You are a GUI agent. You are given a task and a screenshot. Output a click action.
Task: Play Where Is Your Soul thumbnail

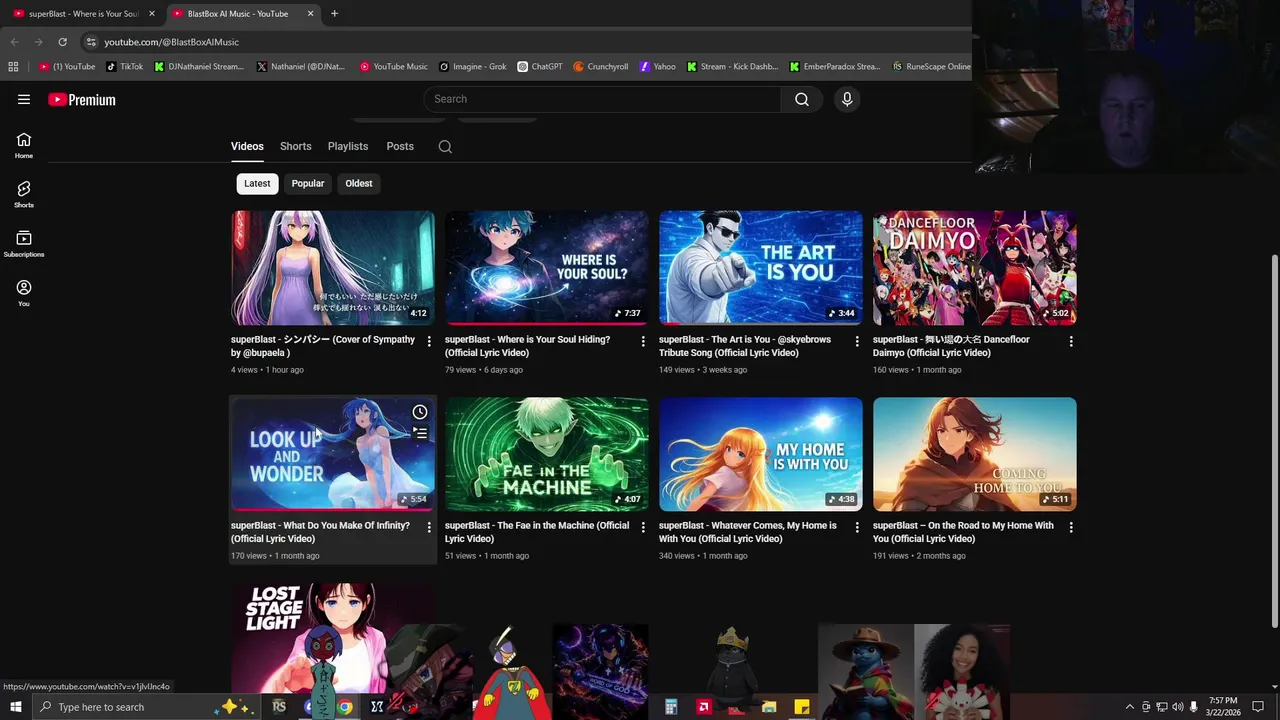pos(547,268)
